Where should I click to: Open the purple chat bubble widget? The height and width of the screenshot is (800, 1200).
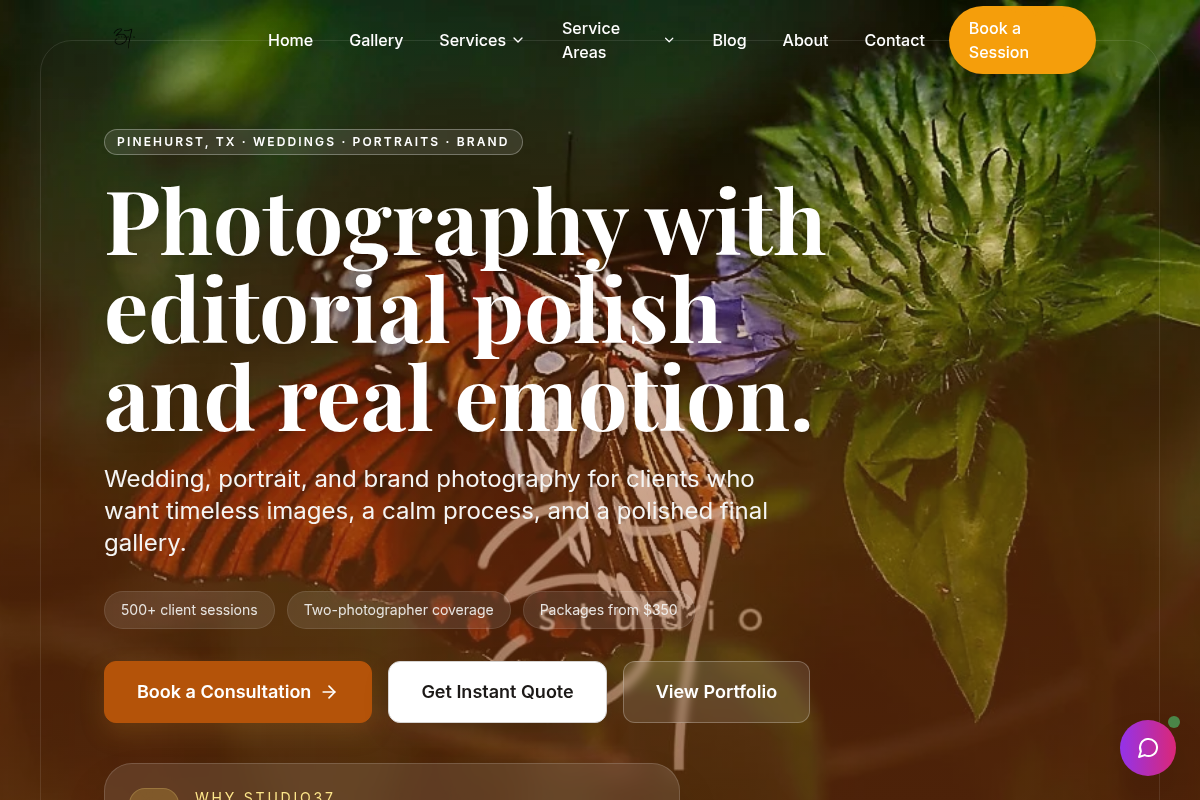point(1147,748)
